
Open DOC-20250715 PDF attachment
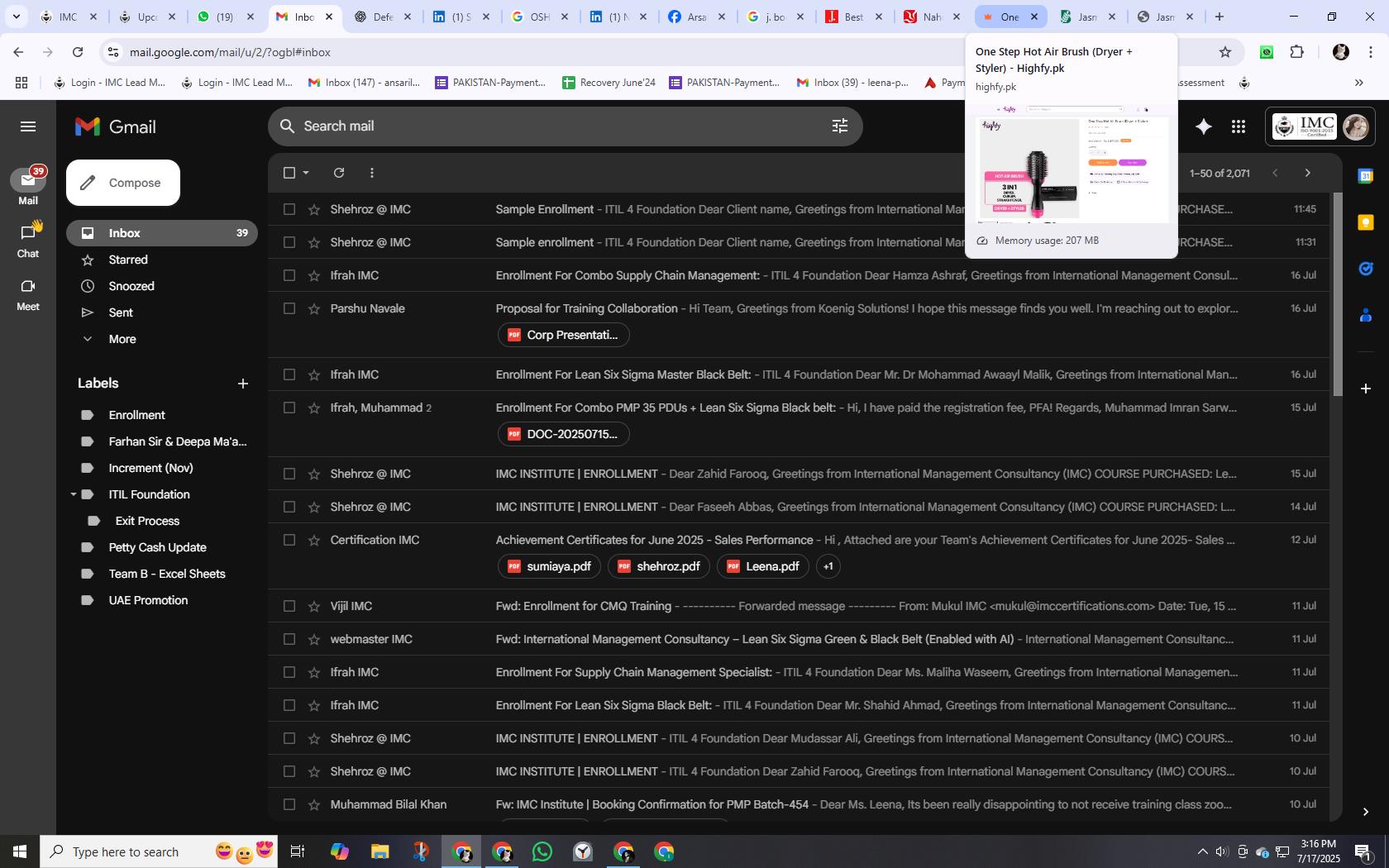tap(563, 434)
